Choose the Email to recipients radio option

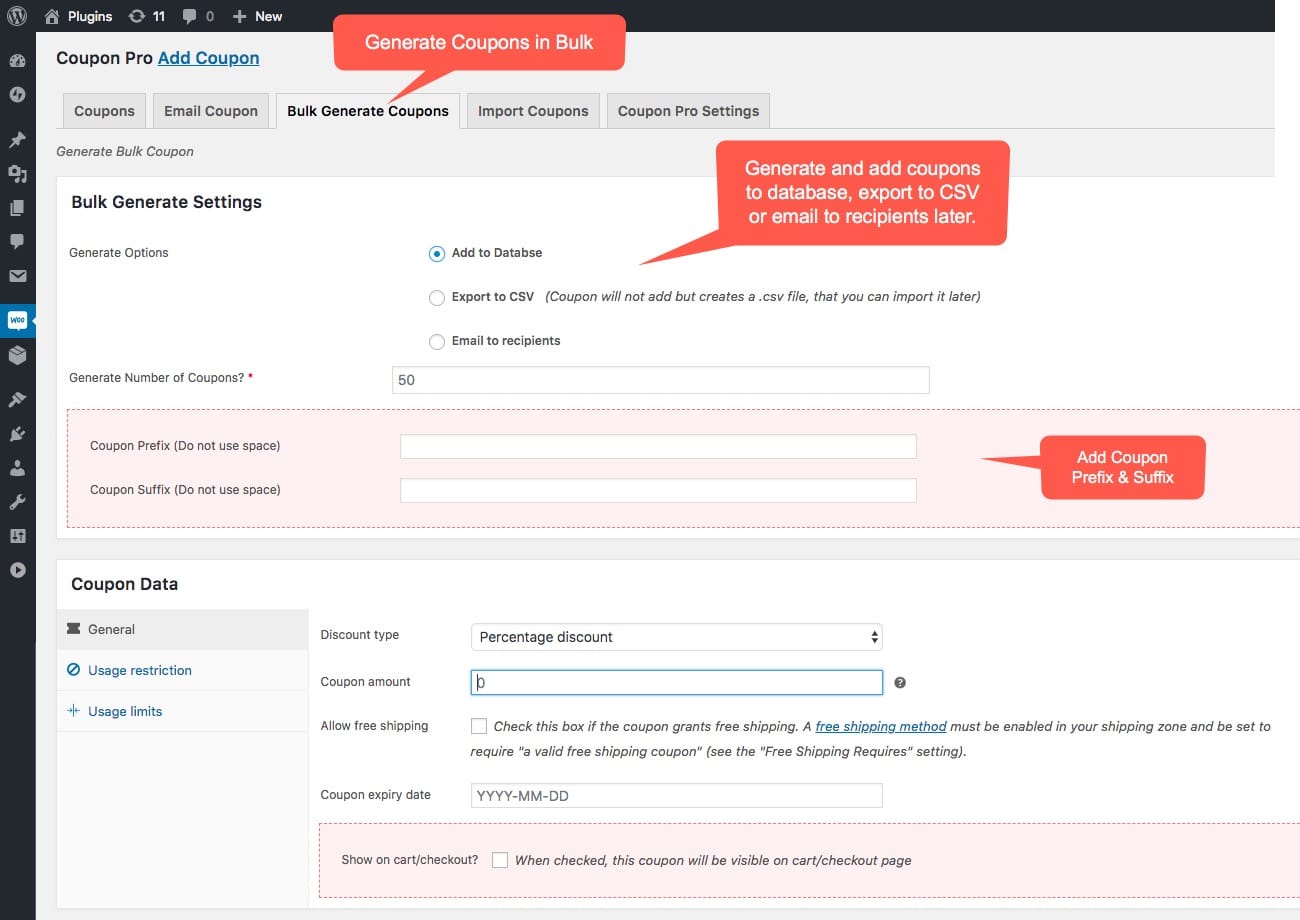tap(437, 342)
